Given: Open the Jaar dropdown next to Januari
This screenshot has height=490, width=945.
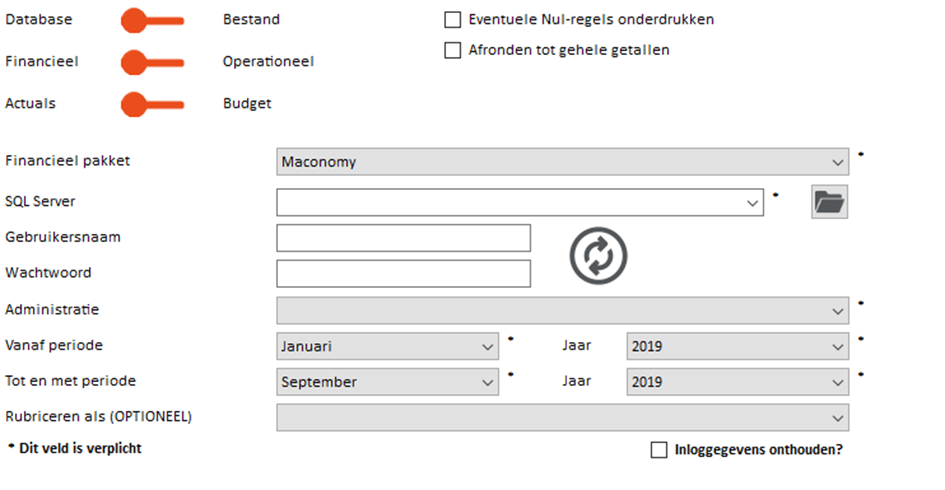Looking at the screenshot, I should pyautogui.click(x=738, y=346).
